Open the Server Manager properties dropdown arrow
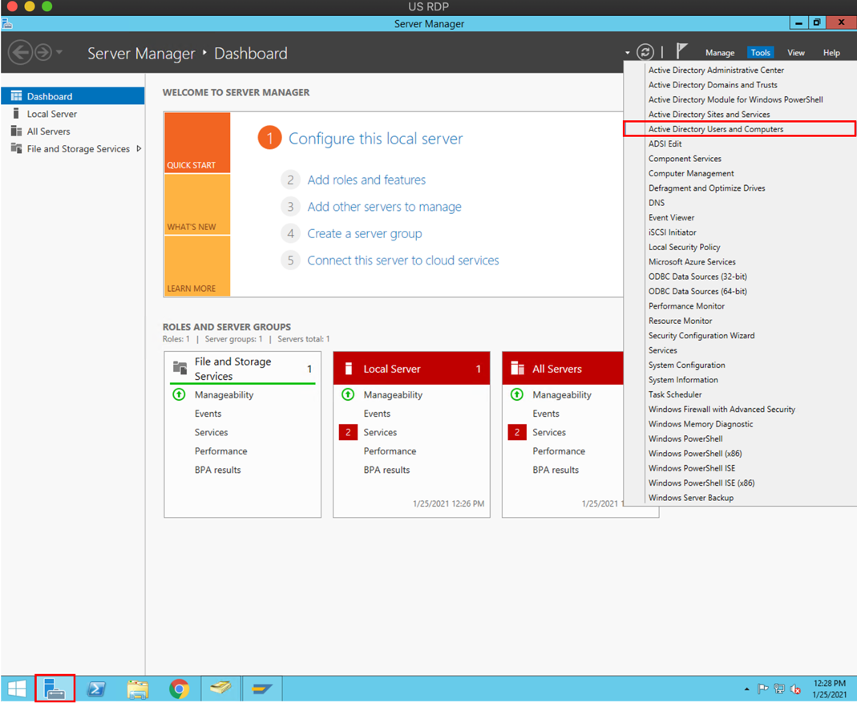This screenshot has width=858, height=704. 628,50
